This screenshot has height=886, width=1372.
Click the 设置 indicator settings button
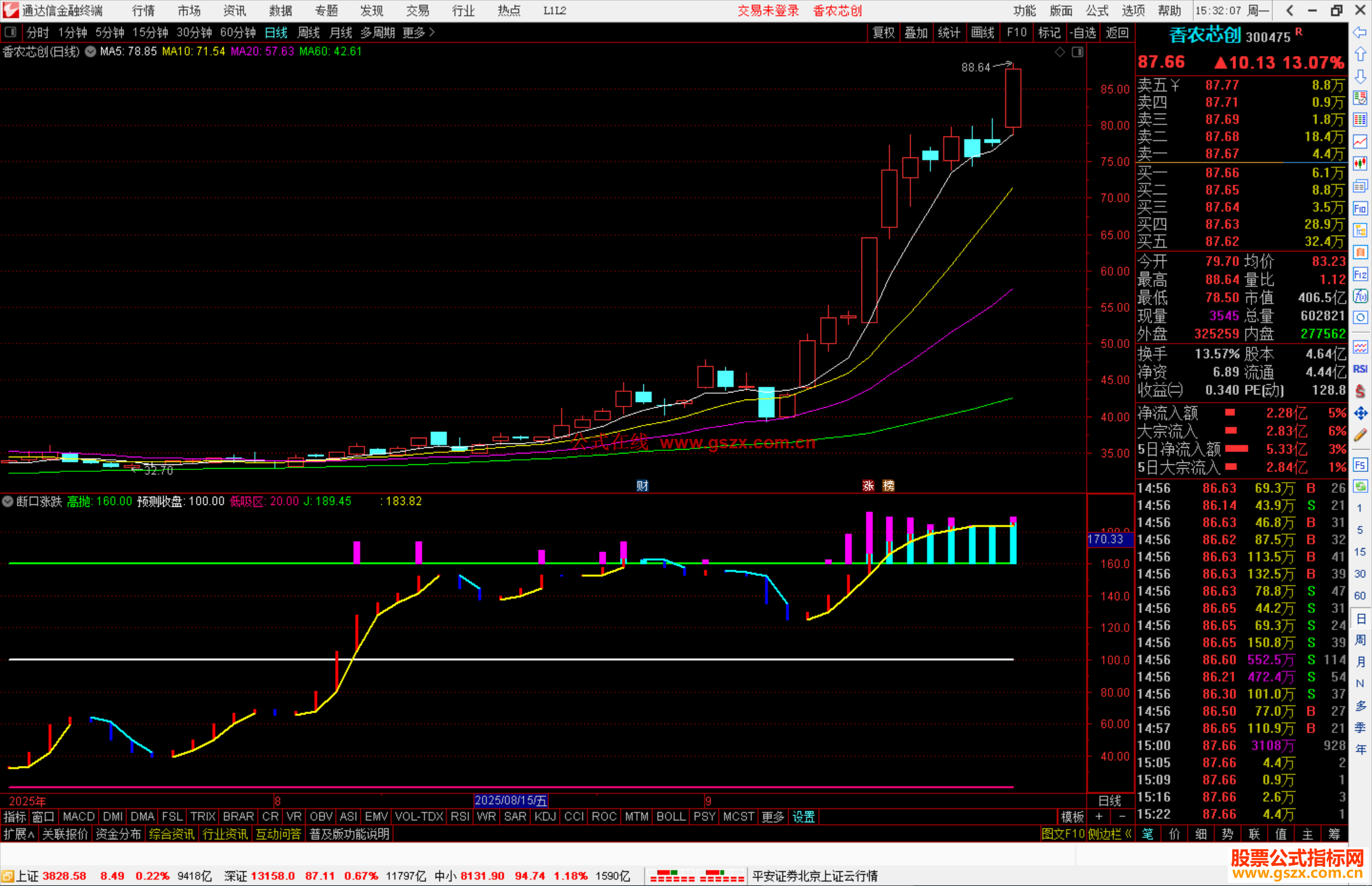coord(804,817)
